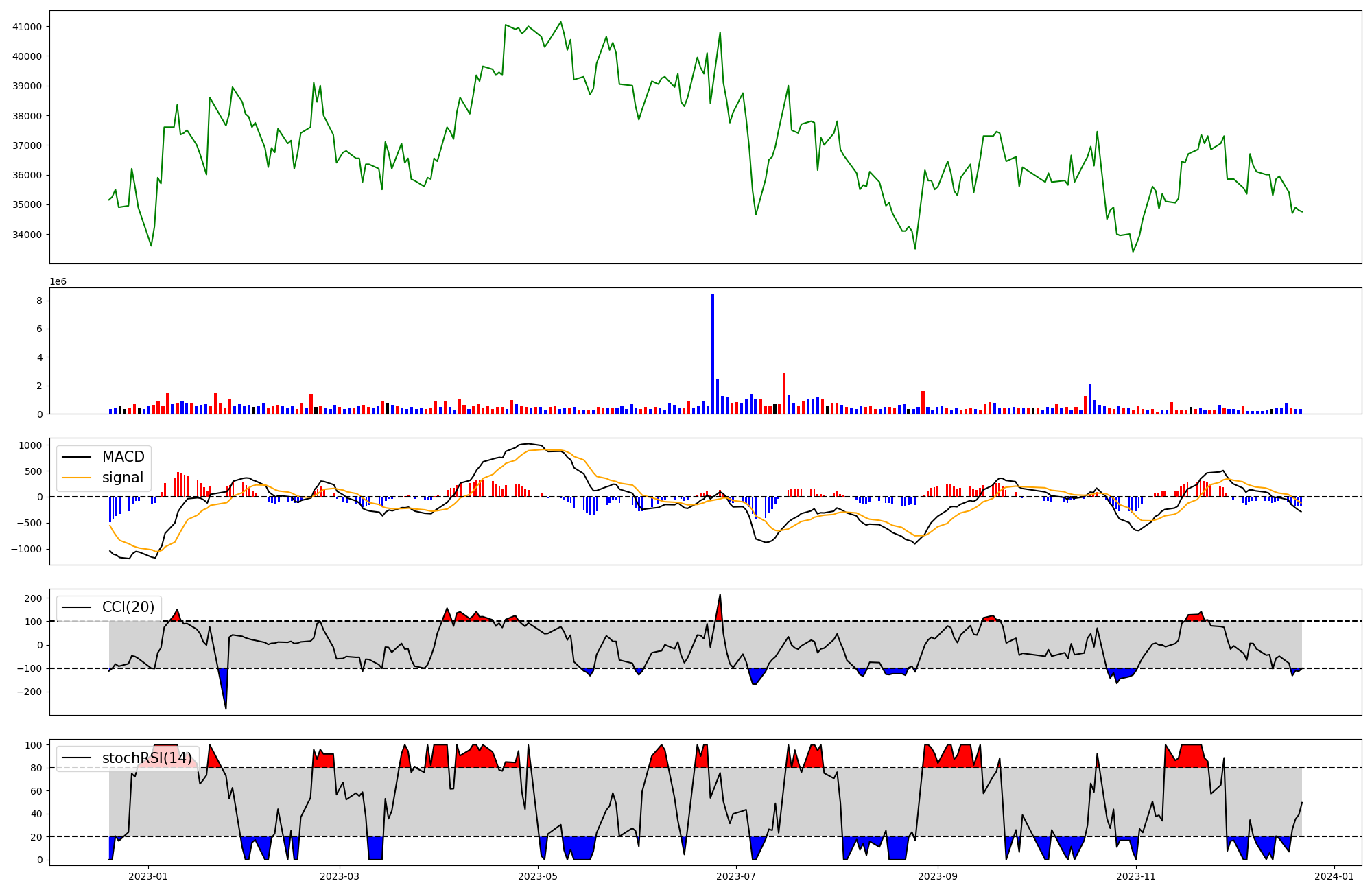
Task: Click the 41000 price axis tick label
Action: coord(27,27)
